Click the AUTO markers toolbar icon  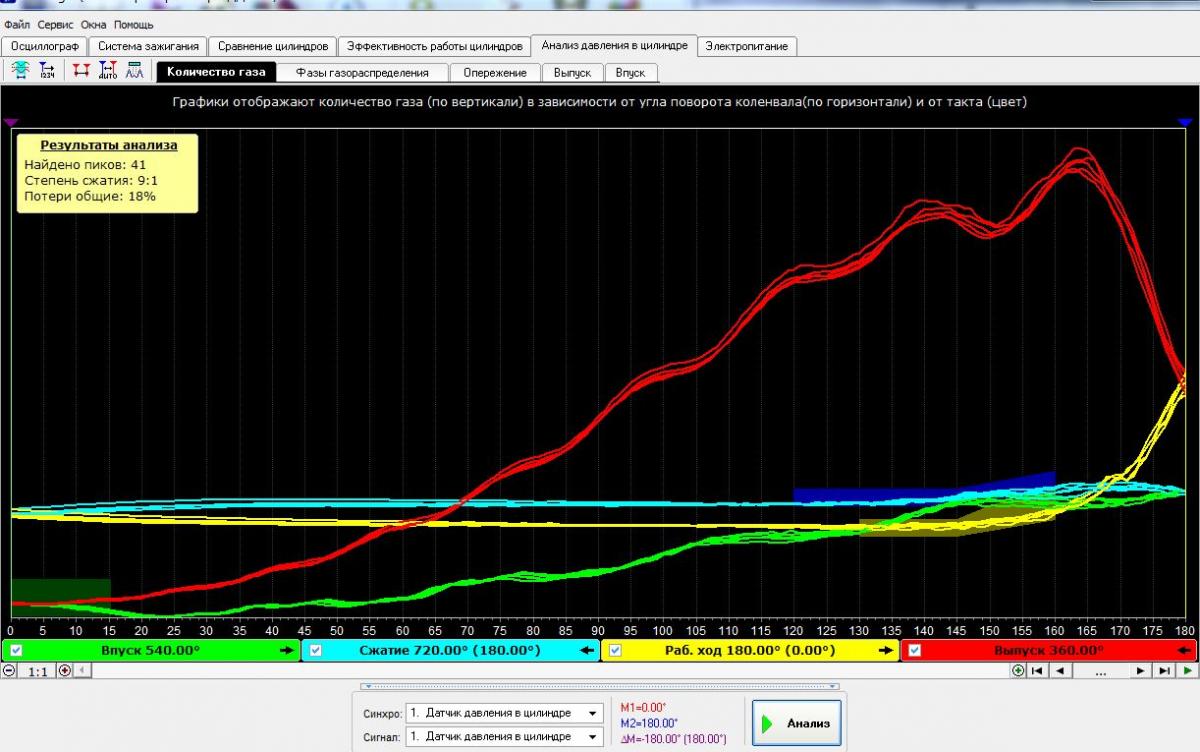(x=109, y=71)
